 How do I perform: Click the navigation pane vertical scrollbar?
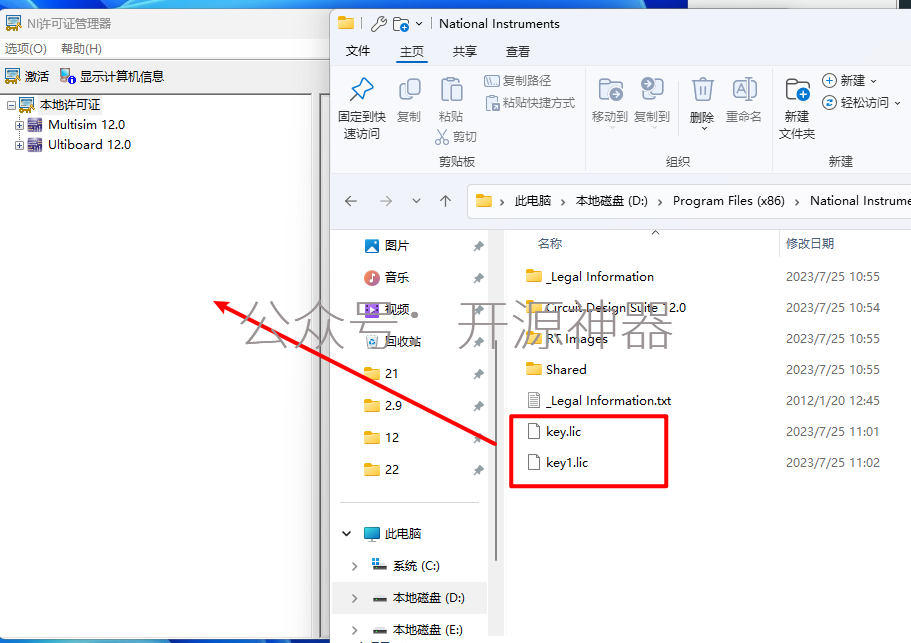(496, 450)
